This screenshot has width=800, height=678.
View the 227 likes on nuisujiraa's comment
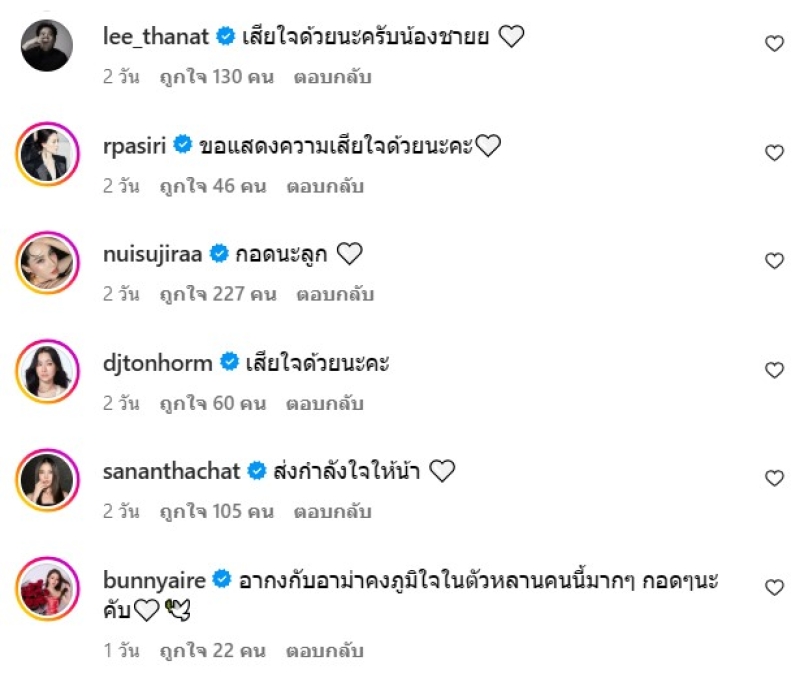217,295
